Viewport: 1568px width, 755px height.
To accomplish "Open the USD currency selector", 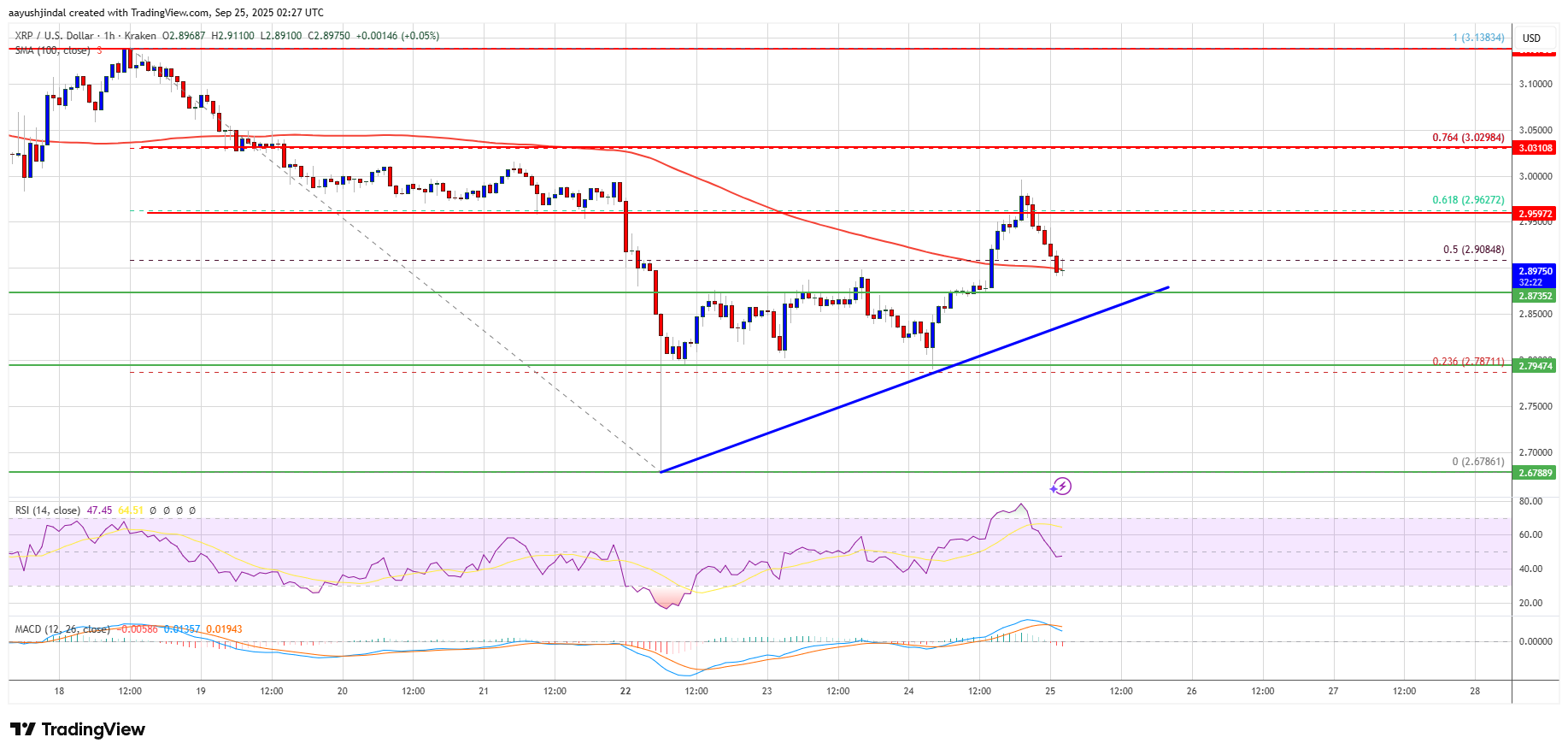I will [1531, 38].
